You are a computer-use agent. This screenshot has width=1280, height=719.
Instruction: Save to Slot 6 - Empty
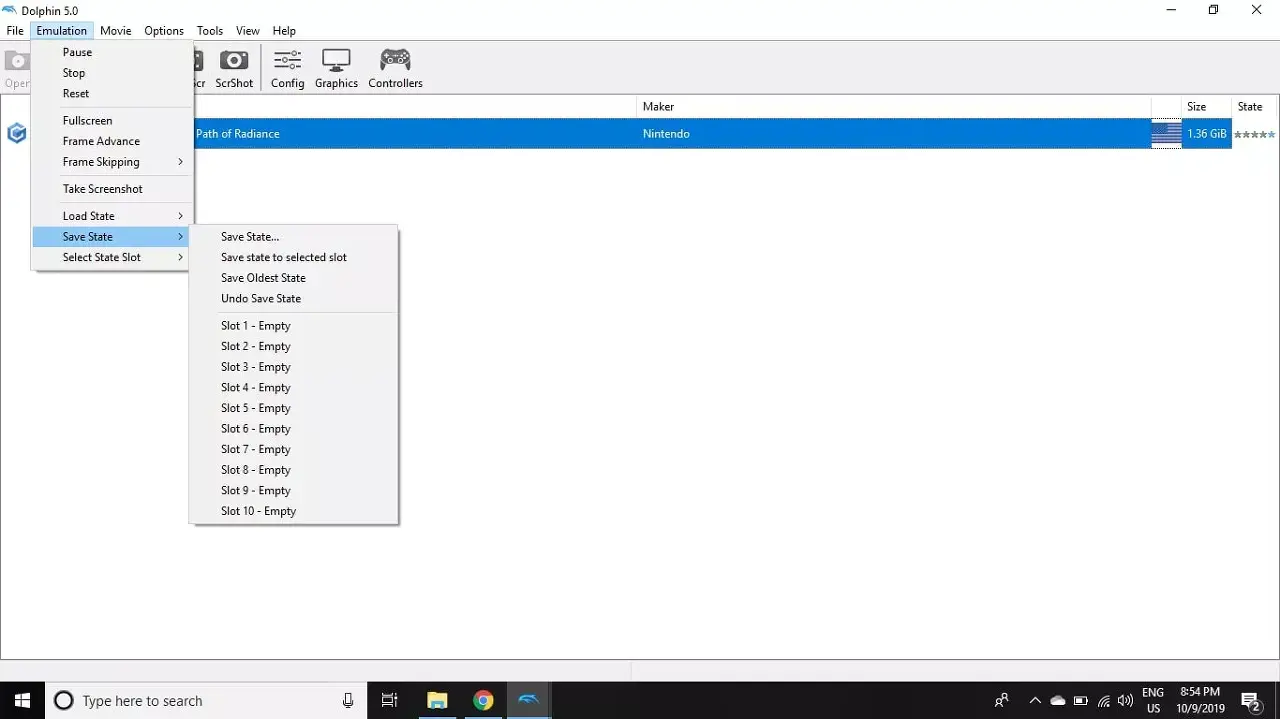coord(294,428)
